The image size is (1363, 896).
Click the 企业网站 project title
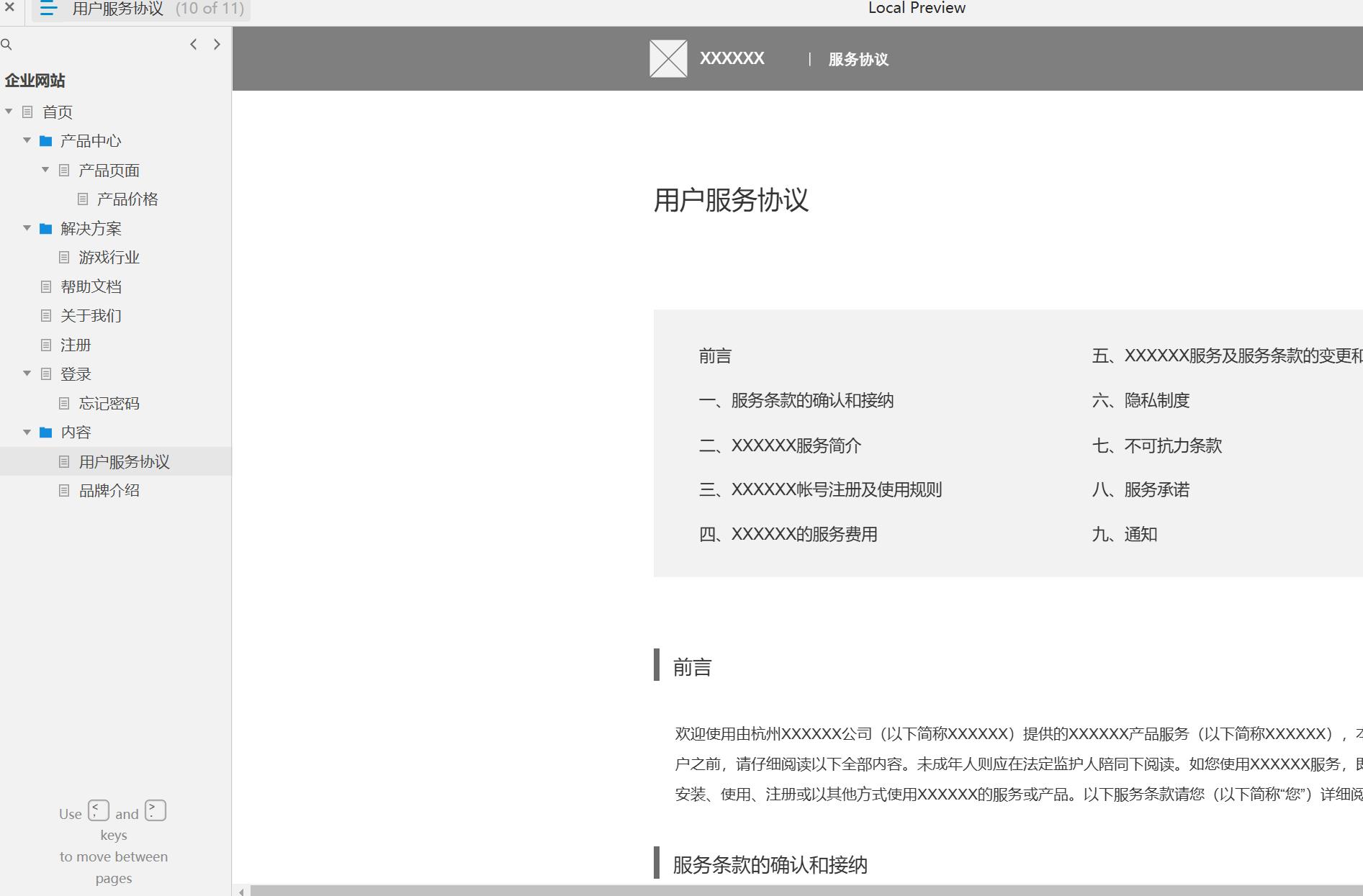35,81
